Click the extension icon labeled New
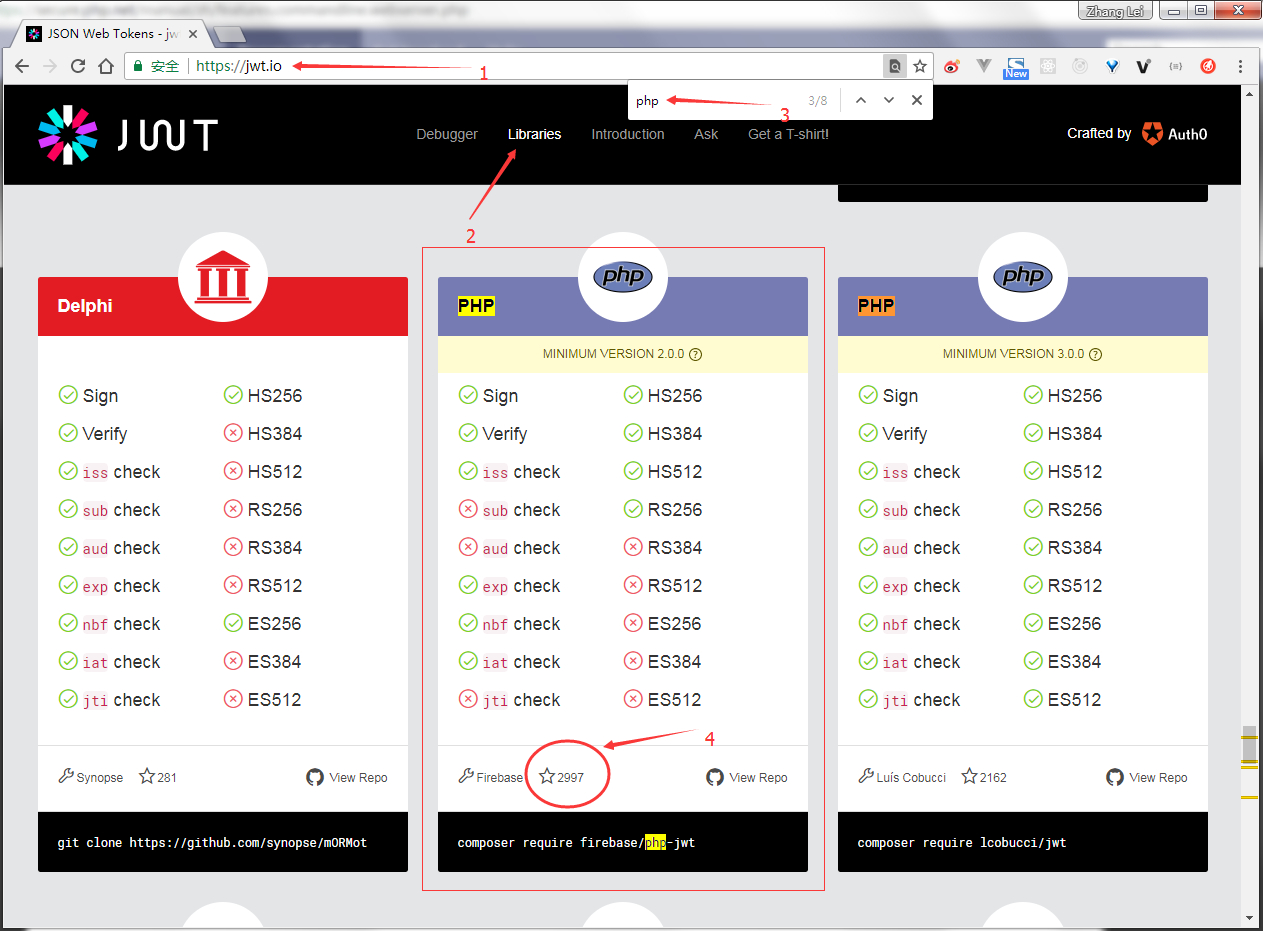Screen dimensions: 1263x931 (x=1016, y=67)
